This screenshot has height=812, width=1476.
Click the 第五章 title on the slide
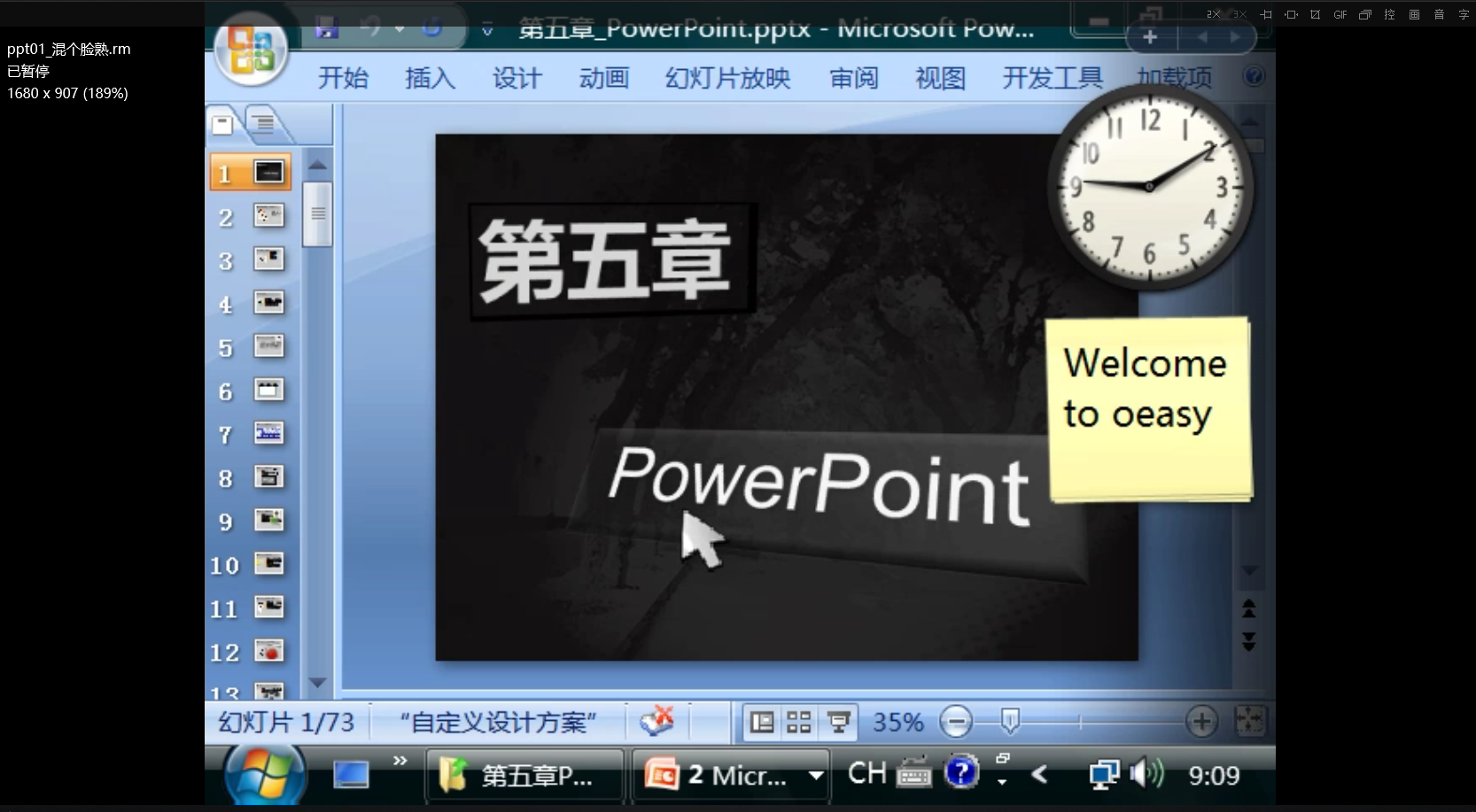[605, 260]
